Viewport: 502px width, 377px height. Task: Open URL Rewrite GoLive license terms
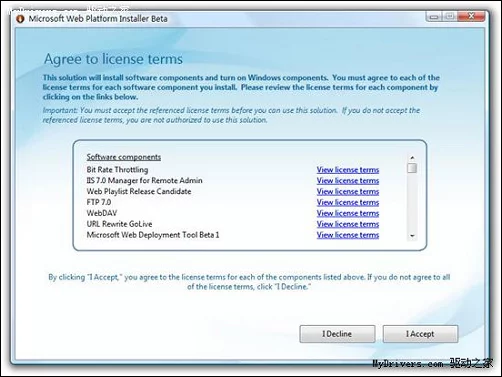(x=348, y=224)
